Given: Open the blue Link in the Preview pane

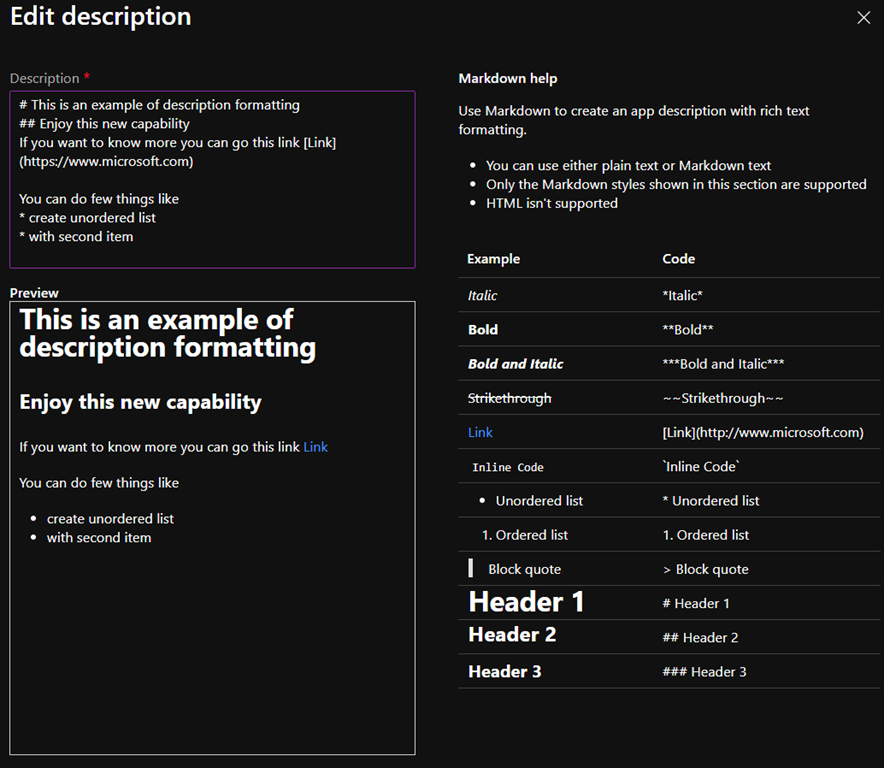Looking at the screenshot, I should (x=315, y=447).
